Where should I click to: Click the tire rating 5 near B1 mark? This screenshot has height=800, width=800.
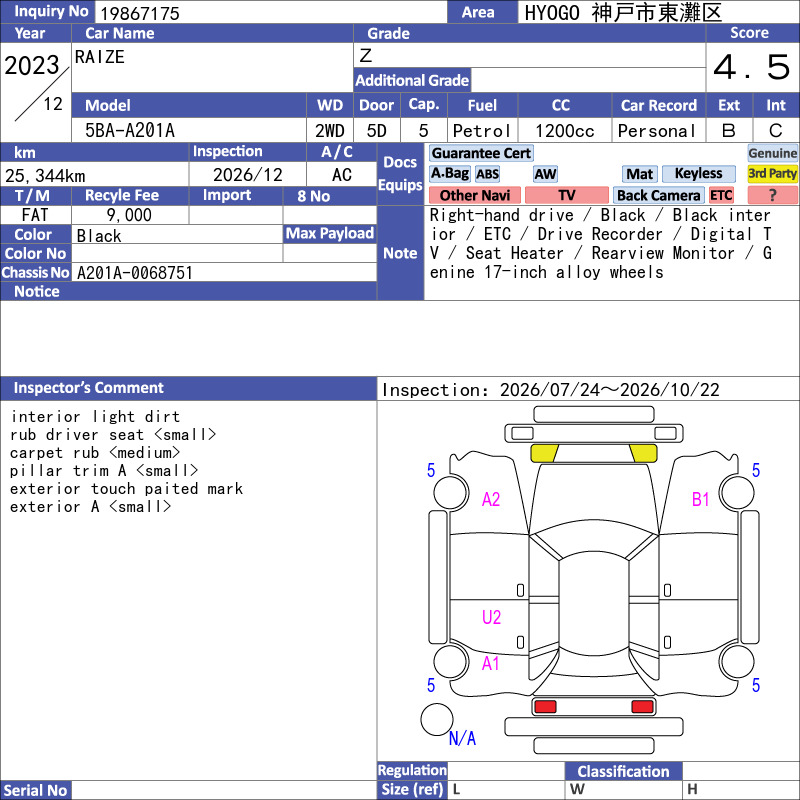pos(756,470)
